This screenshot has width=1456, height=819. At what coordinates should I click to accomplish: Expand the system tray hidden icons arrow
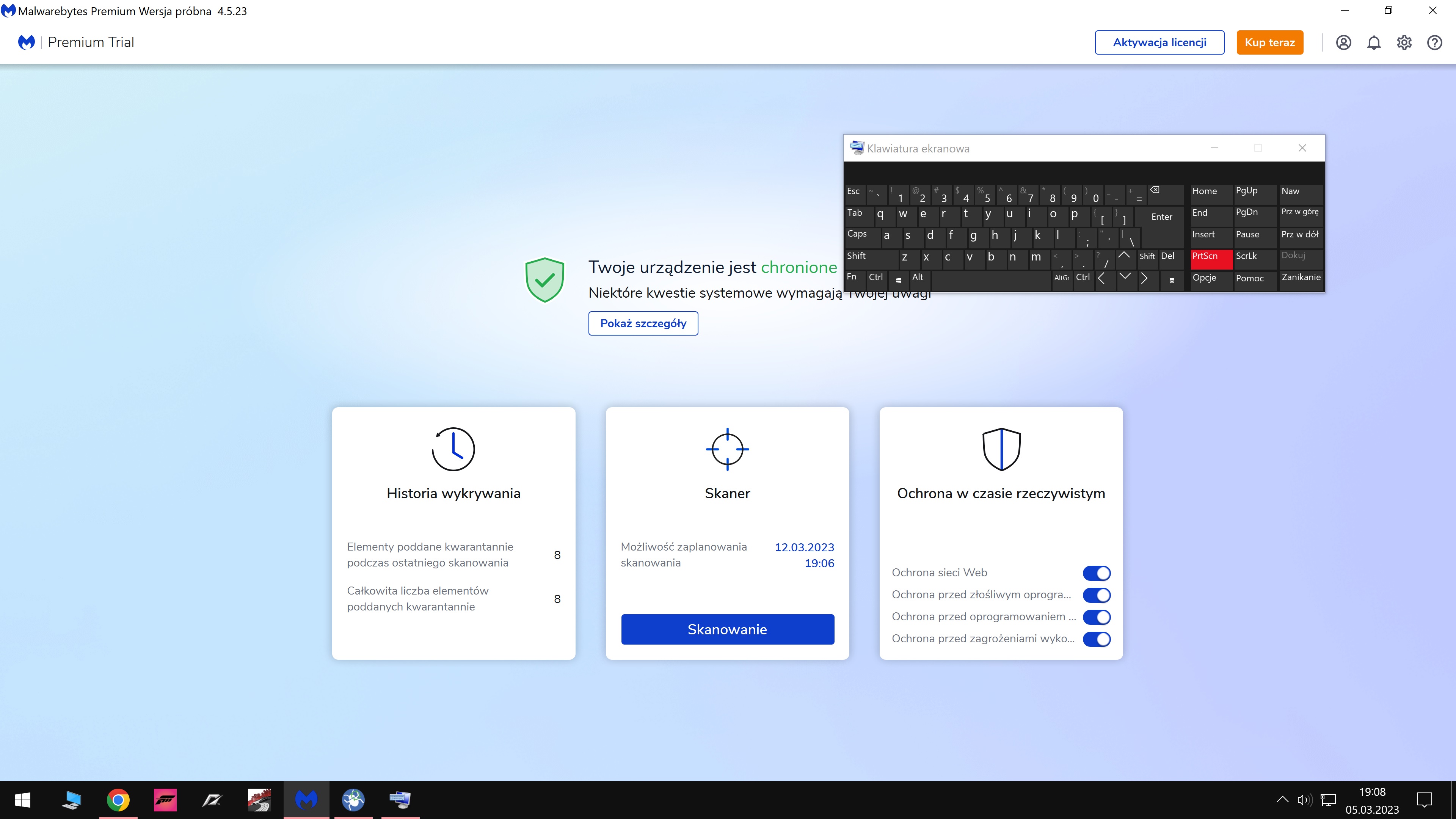pyautogui.click(x=1282, y=799)
